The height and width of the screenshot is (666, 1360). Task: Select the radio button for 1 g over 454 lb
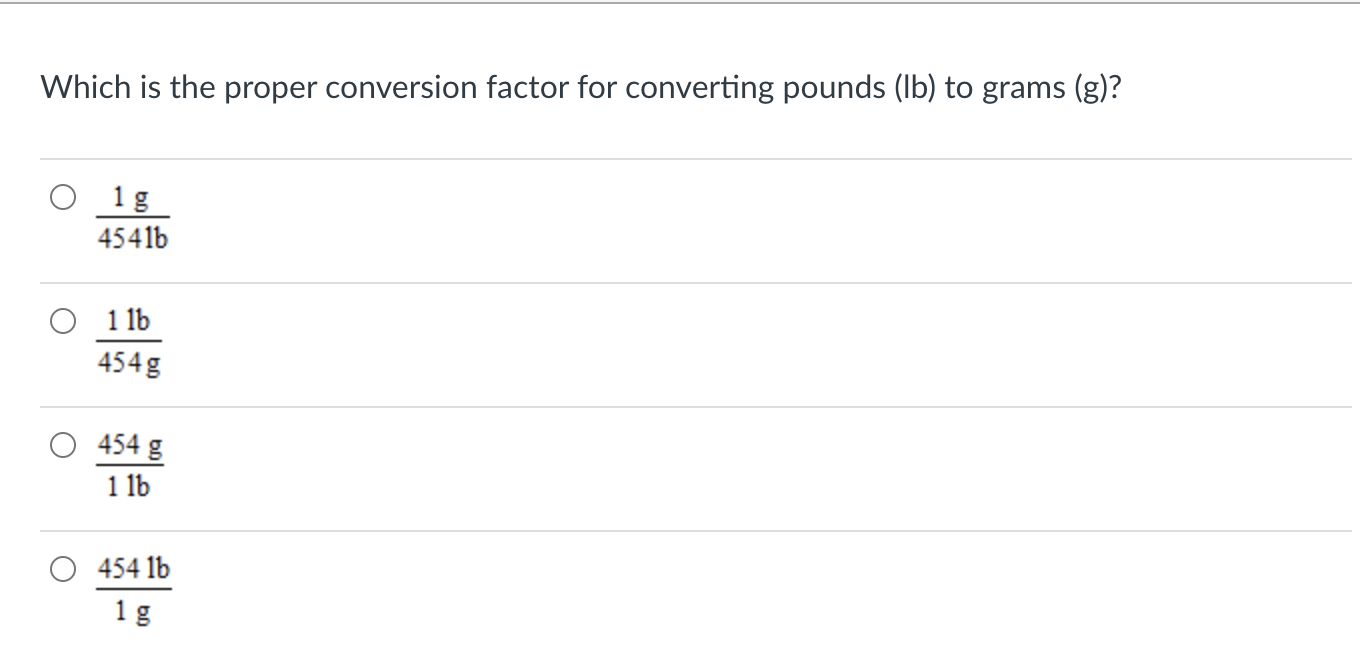click(x=62, y=197)
